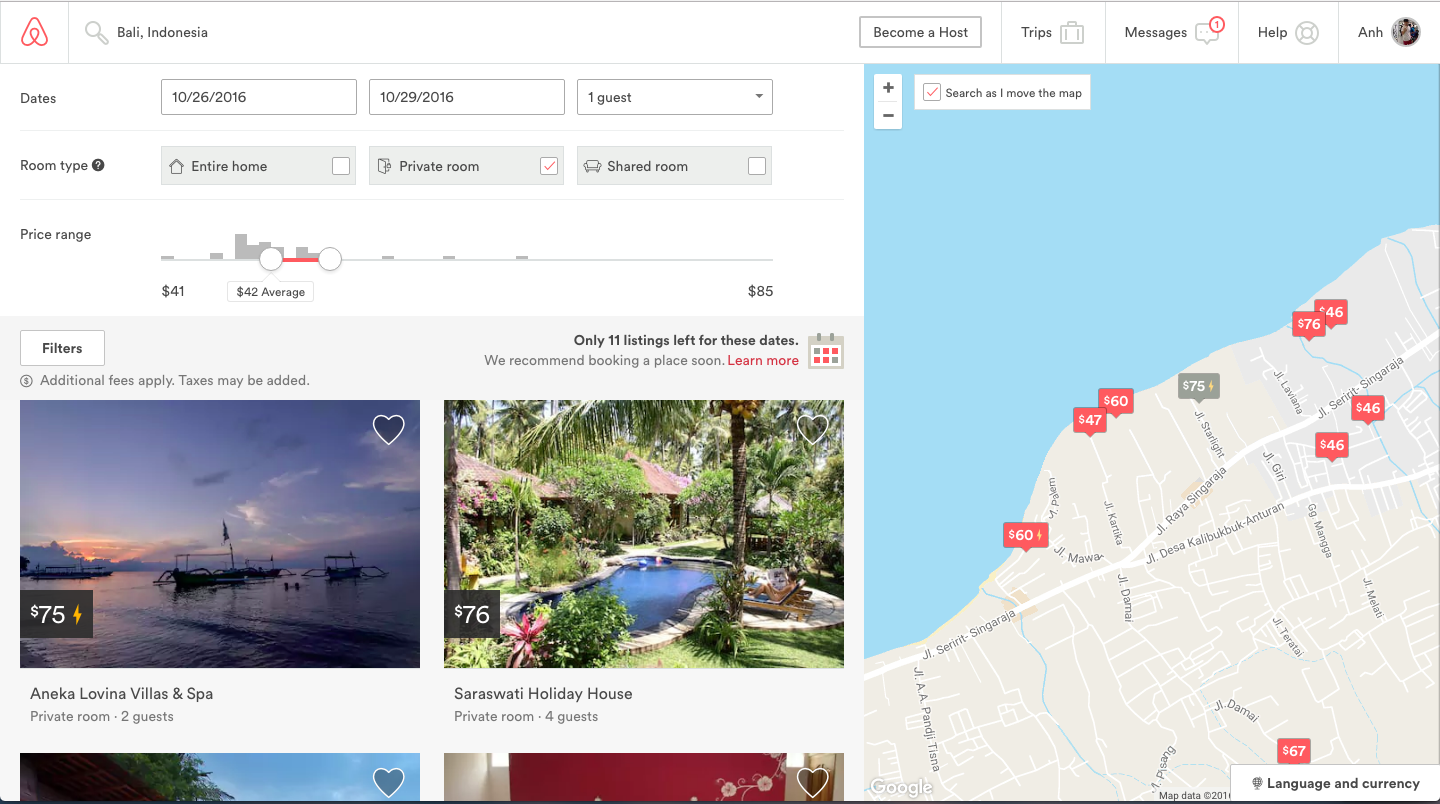Zoom out on the map
Image resolution: width=1440 pixels, height=804 pixels.
[x=888, y=115]
